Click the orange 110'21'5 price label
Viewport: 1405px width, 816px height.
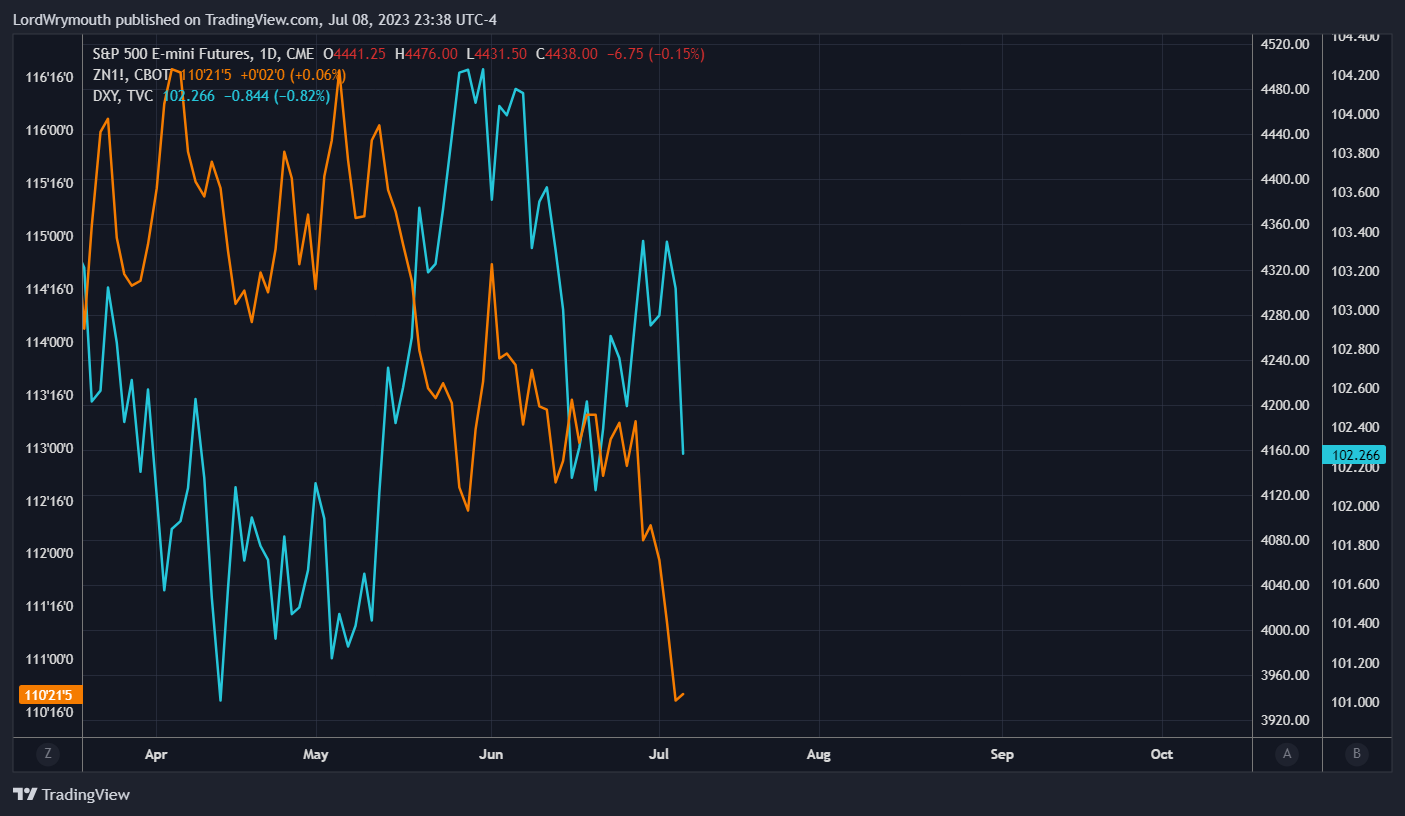(52, 695)
